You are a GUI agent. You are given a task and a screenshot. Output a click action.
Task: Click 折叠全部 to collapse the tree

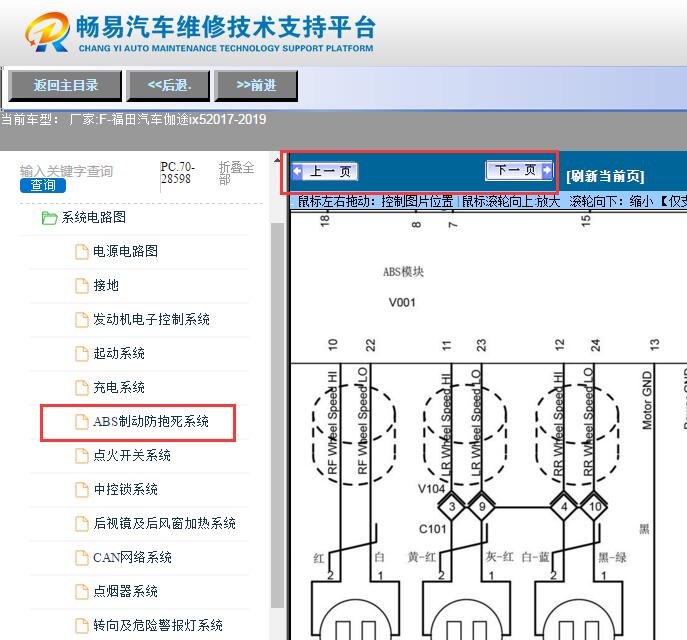[236, 173]
